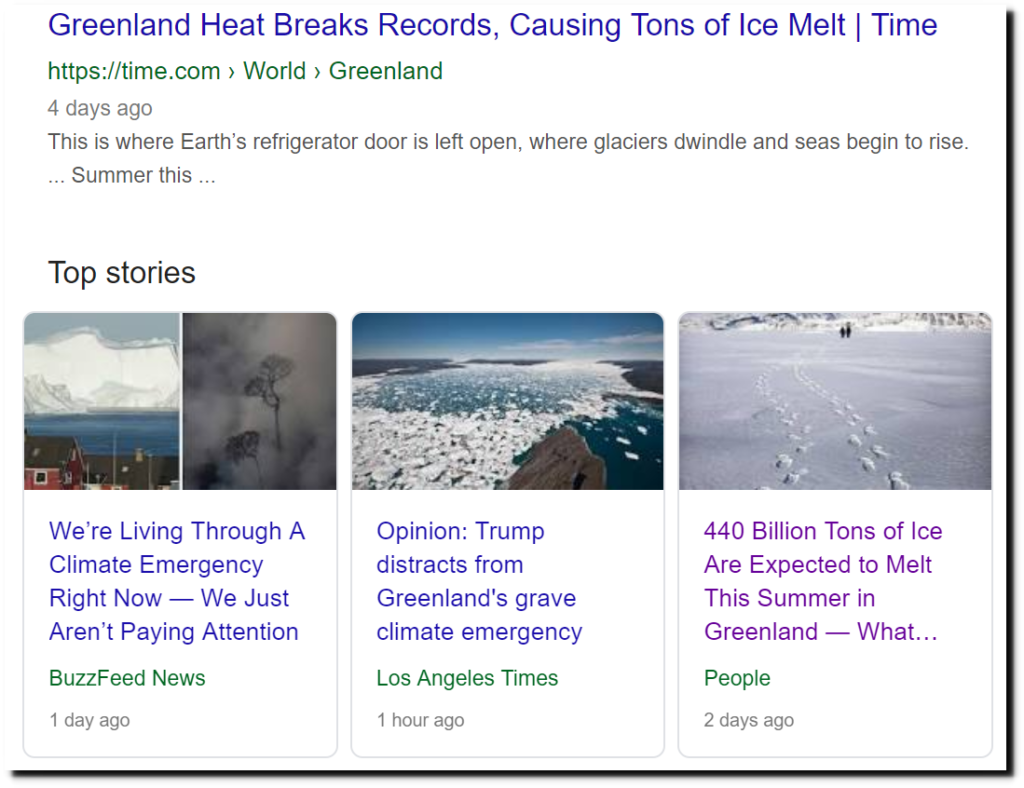Click the Earth's refrigerator door snippet text
This screenshot has height=788, width=1024.
[508, 158]
